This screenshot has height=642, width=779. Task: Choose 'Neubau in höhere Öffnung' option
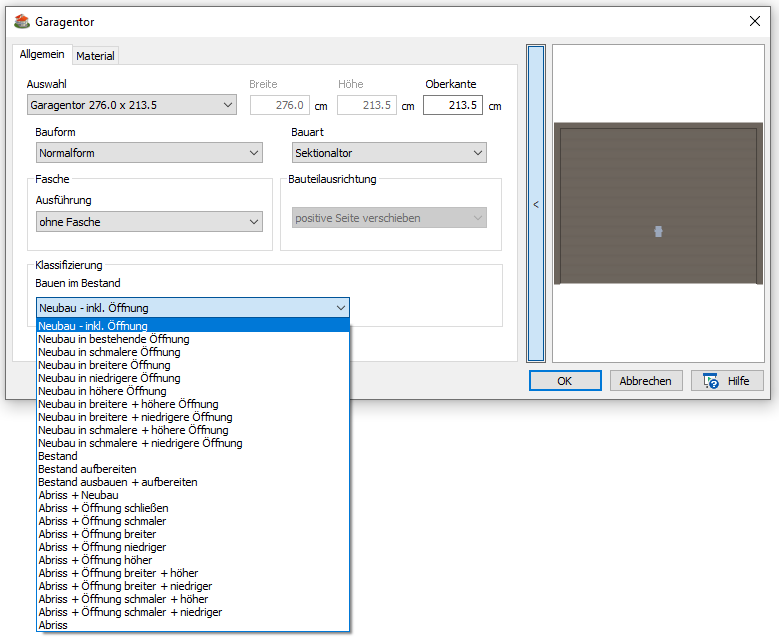[102, 391]
